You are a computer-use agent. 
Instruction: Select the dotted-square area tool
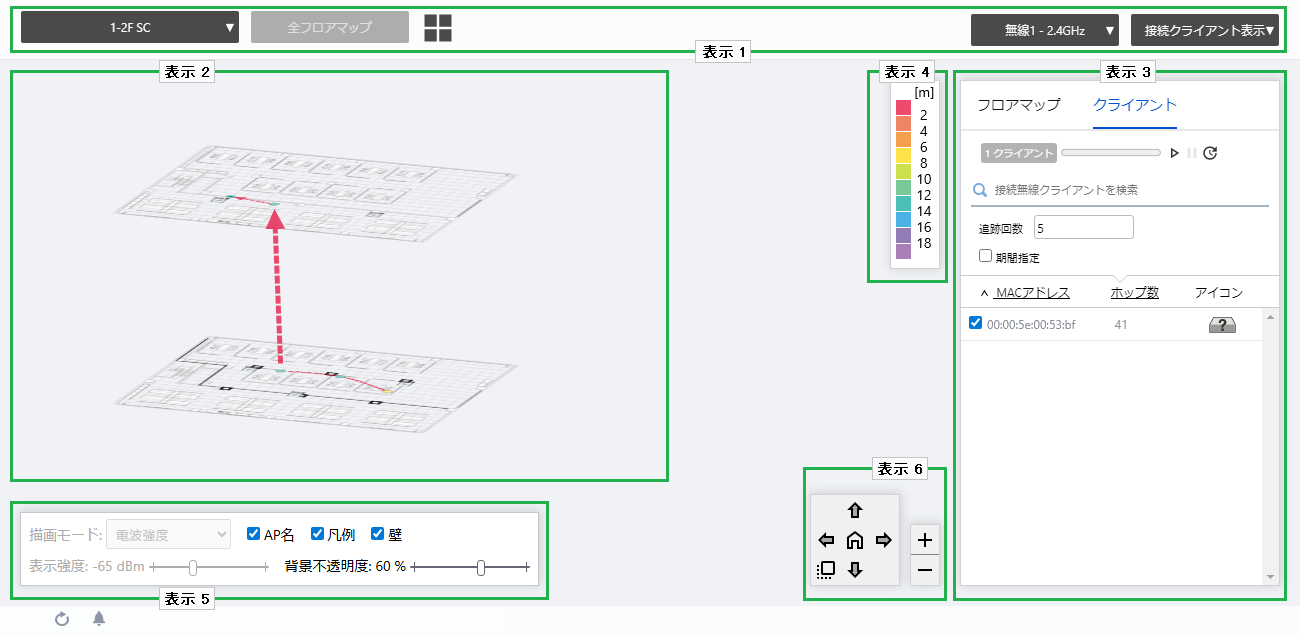pos(826,570)
